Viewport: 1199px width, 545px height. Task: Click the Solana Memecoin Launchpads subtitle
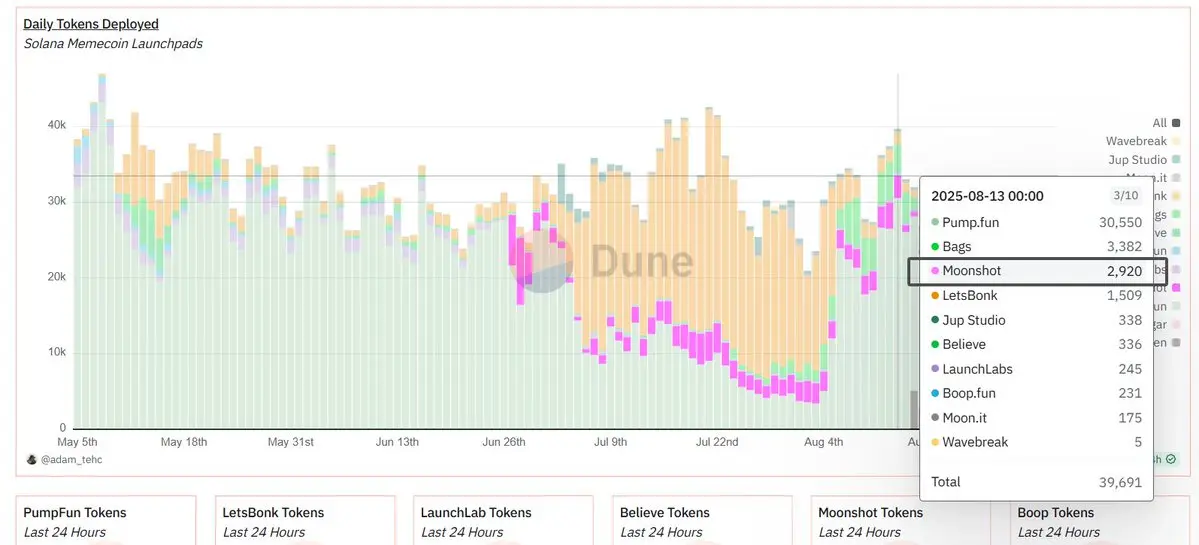pyautogui.click(x=112, y=44)
